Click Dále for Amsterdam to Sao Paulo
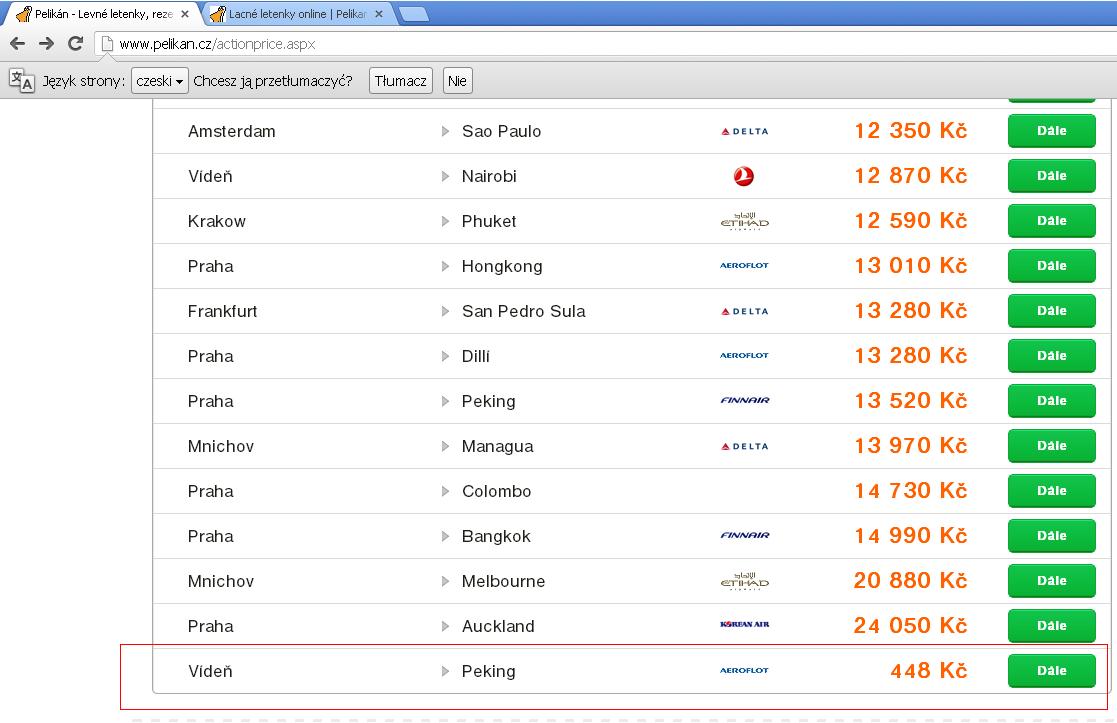The image size is (1117, 723). click(1051, 131)
